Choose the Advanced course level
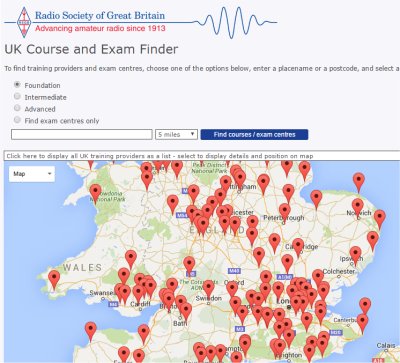This screenshot has height=363, width=400. pyautogui.click(x=17, y=108)
